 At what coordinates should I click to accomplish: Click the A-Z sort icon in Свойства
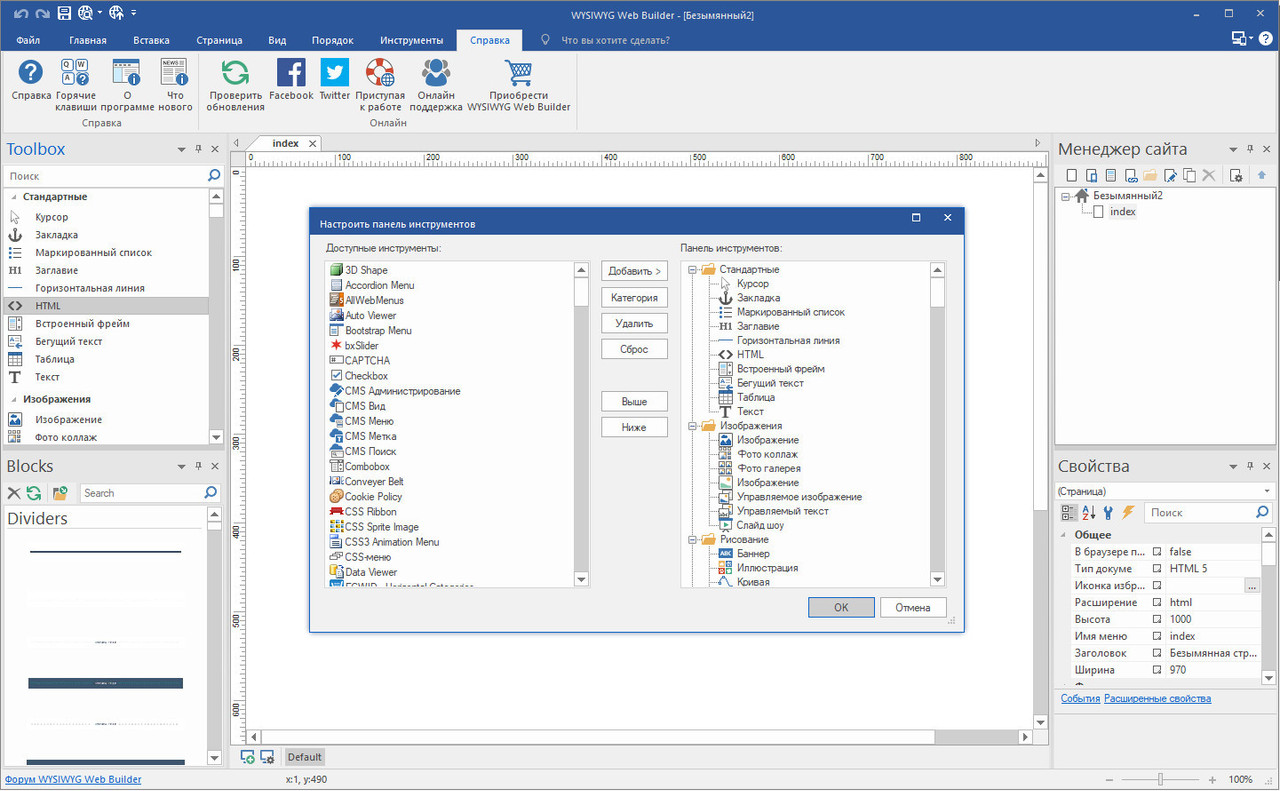pos(1089,512)
